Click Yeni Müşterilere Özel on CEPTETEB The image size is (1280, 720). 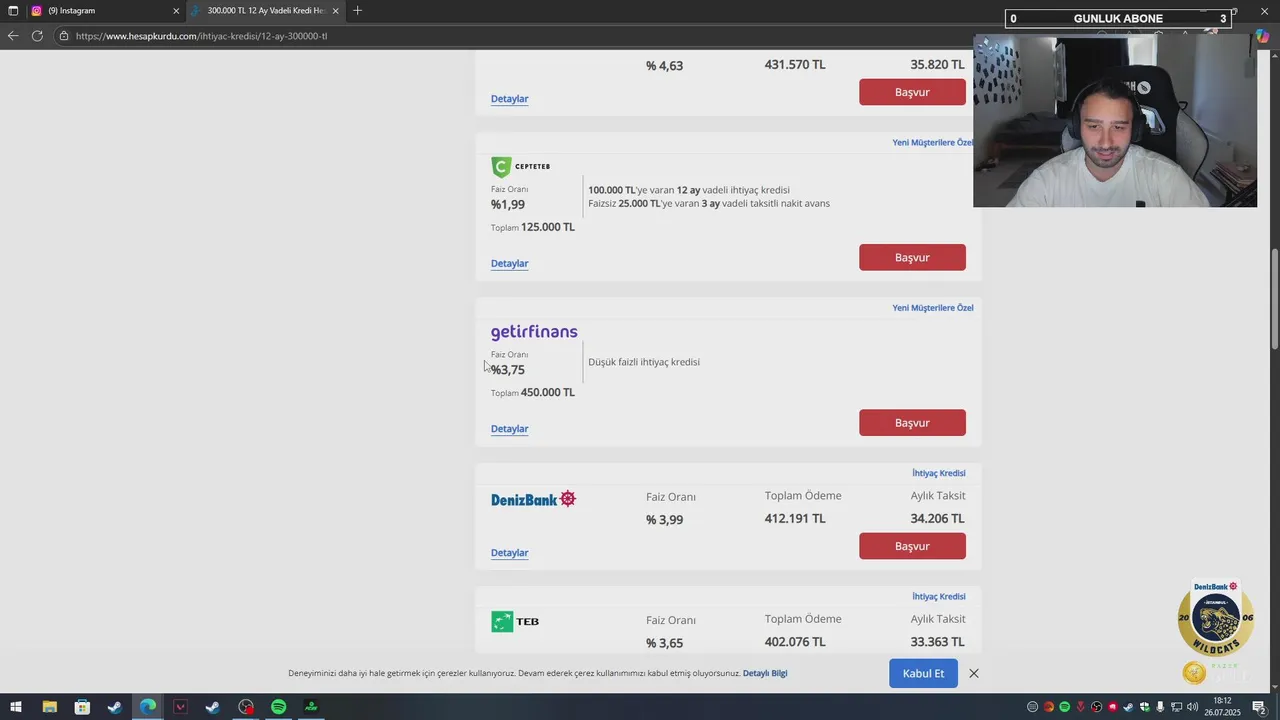click(932, 143)
